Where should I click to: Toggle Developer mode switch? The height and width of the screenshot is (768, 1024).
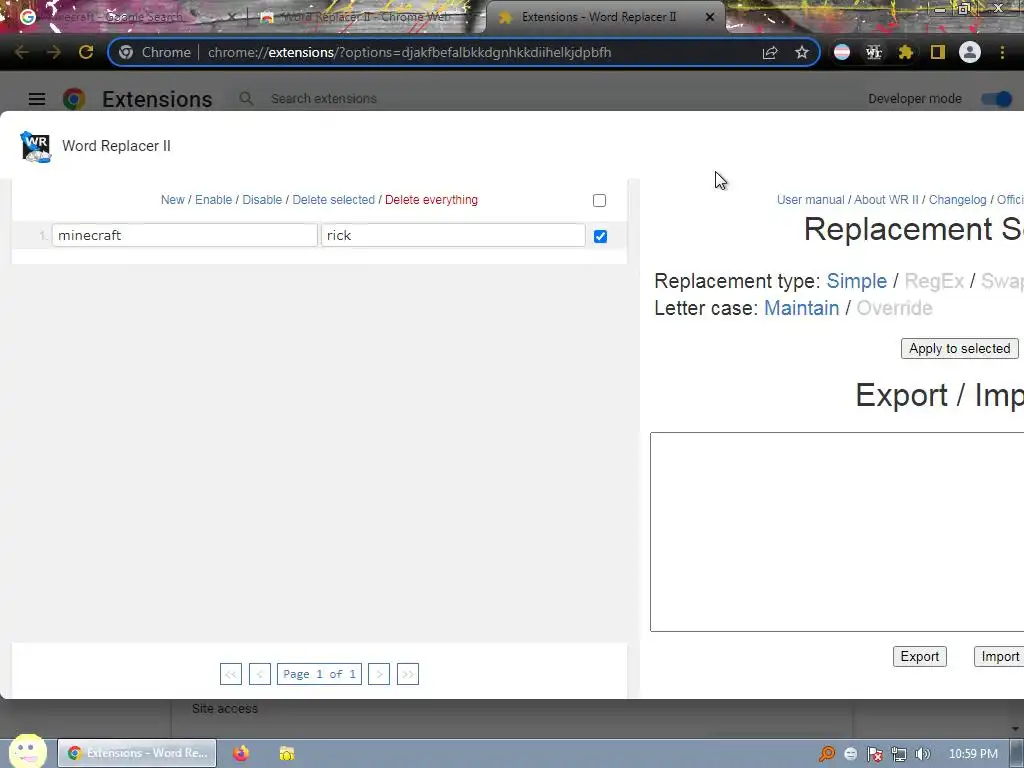pyautogui.click(x=997, y=99)
